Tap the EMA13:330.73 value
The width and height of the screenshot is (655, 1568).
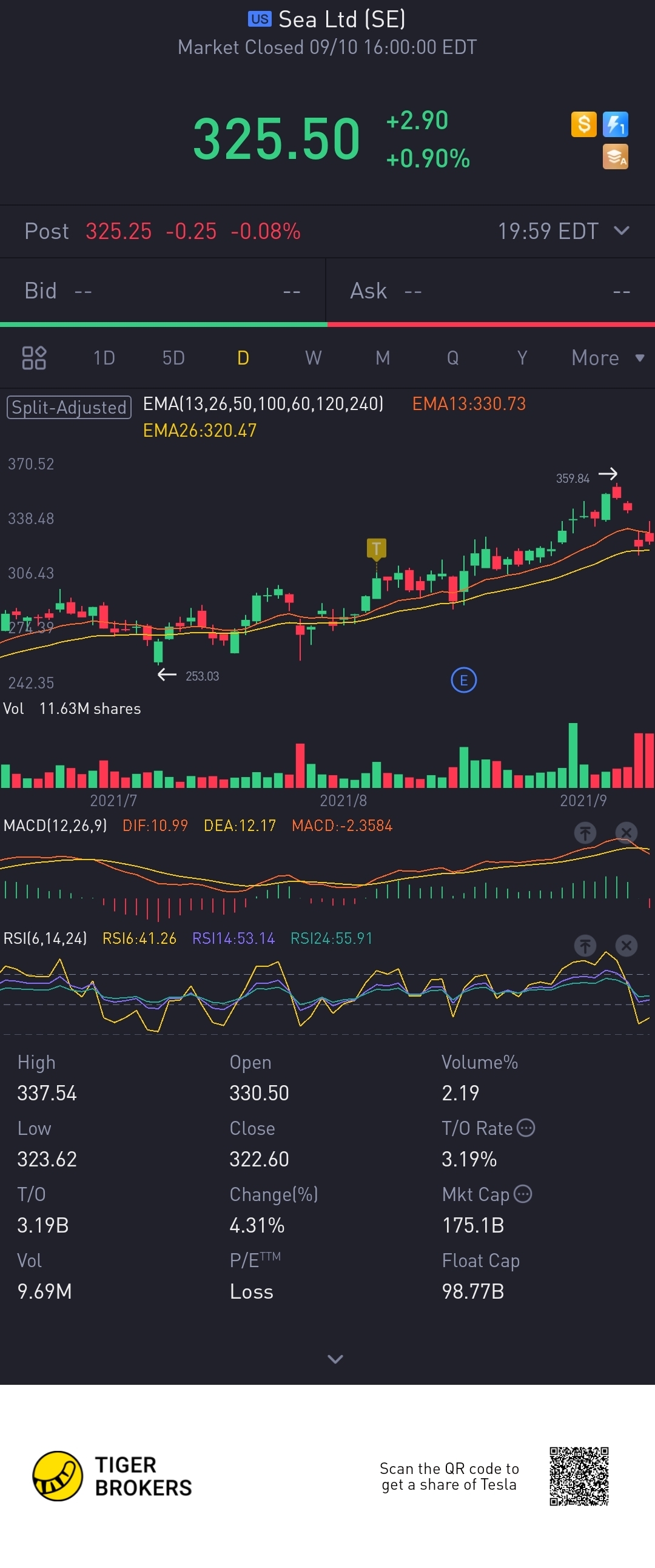click(469, 403)
